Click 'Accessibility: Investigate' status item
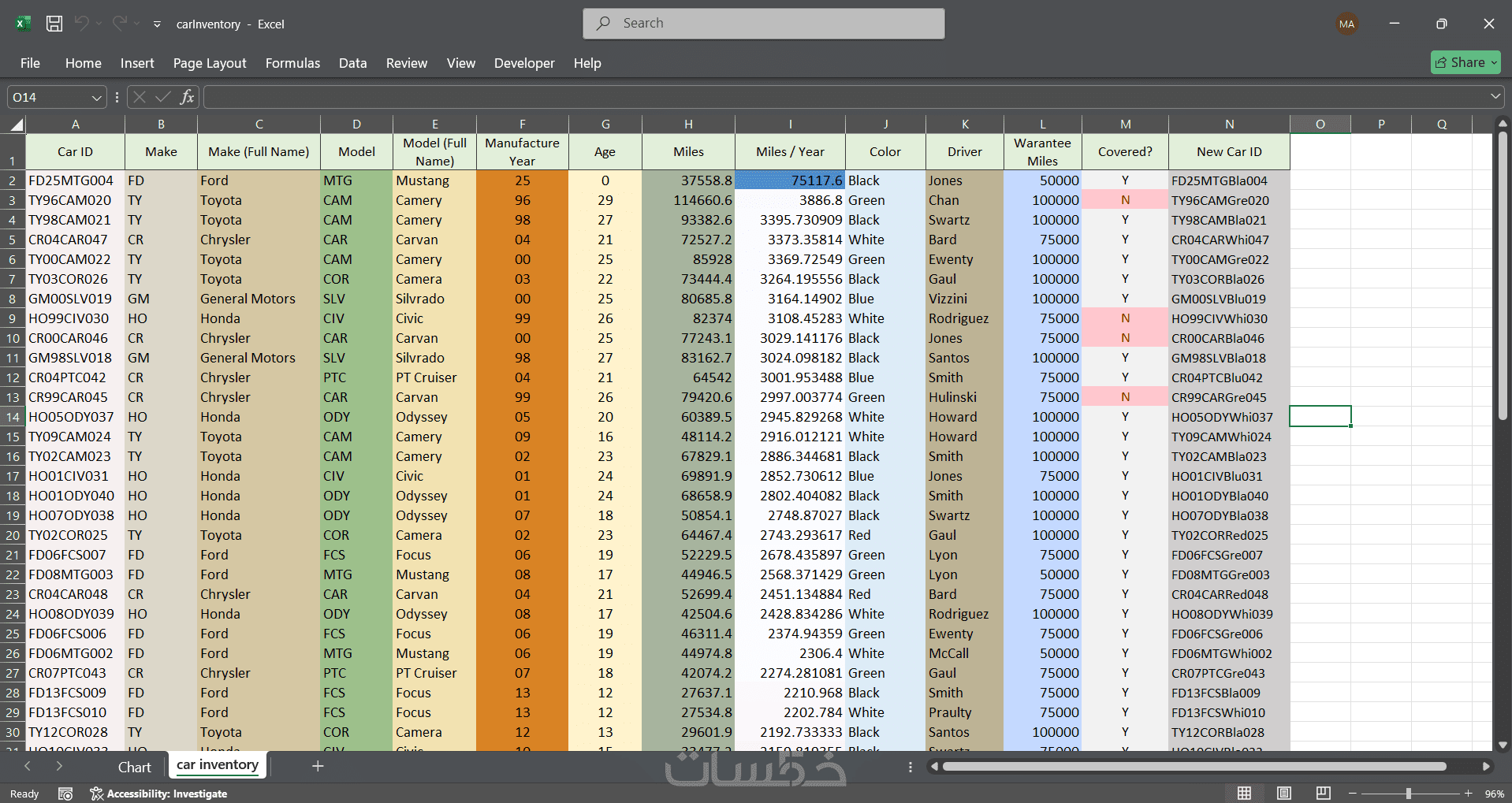The height and width of the screenshot is (803, 1512). point(158,794)
